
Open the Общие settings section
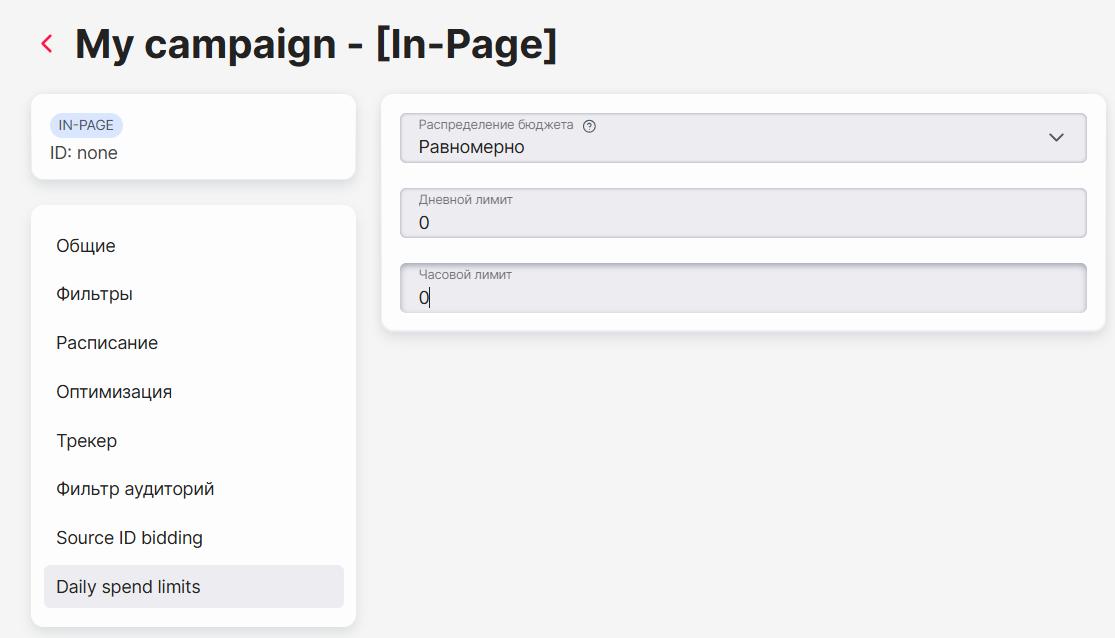coord(85,245)
